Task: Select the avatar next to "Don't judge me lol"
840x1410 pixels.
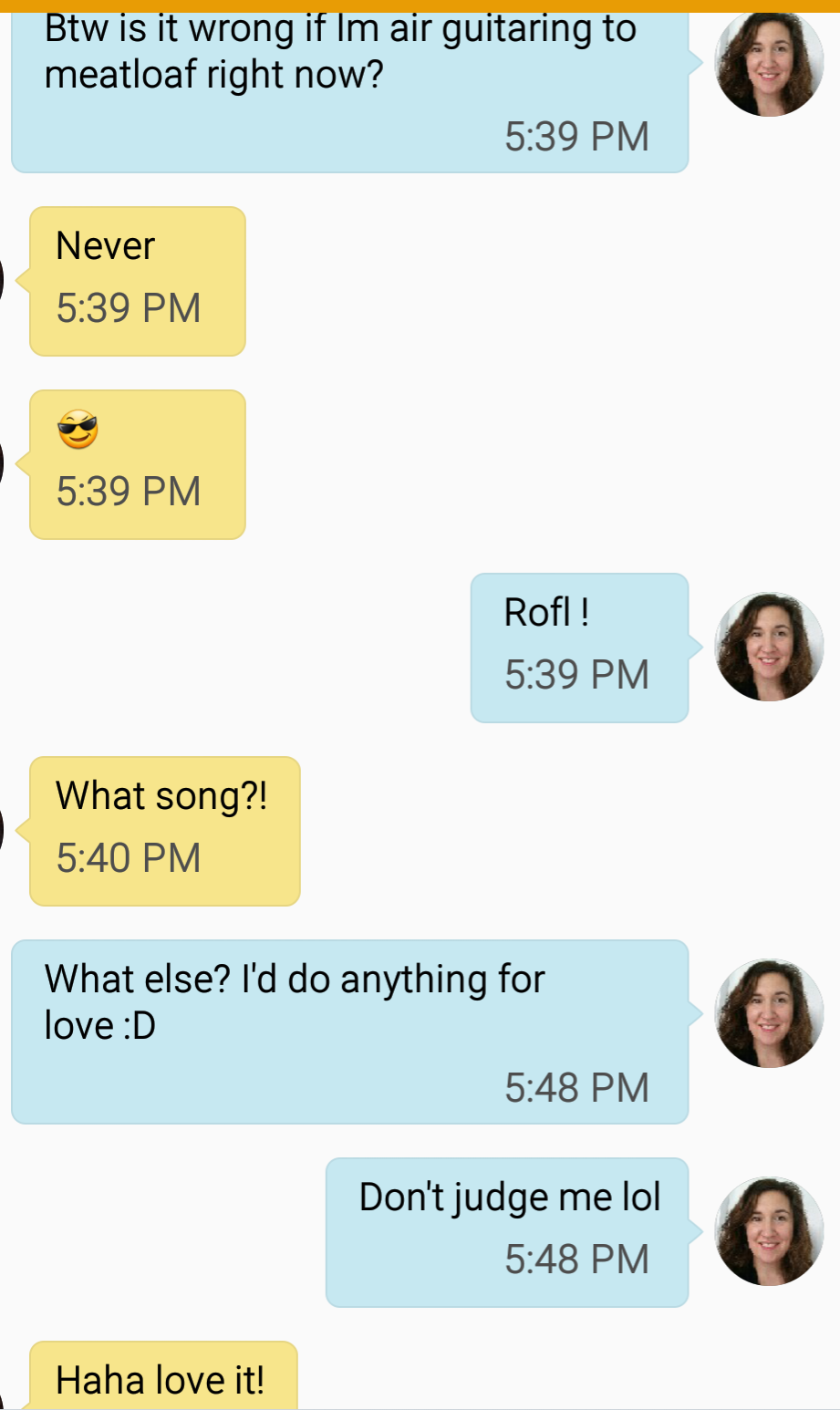Action: (x=769, y=1231)
